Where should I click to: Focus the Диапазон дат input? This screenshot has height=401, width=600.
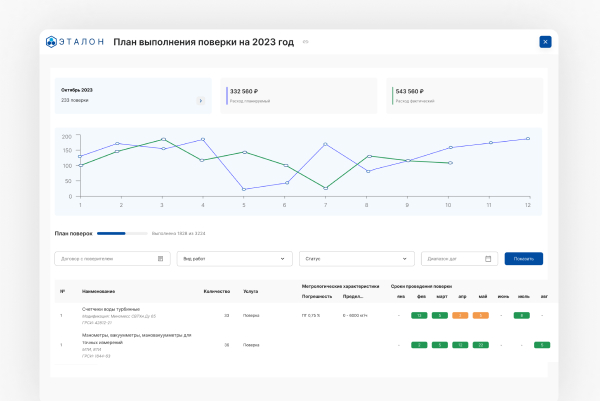point(459,259)
